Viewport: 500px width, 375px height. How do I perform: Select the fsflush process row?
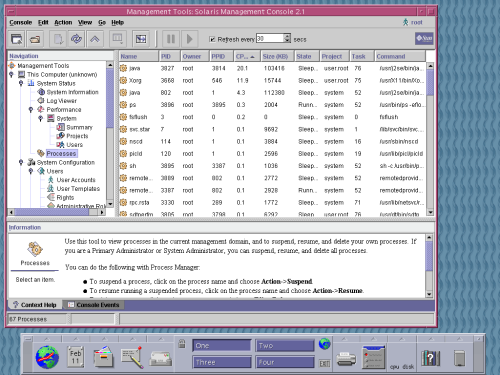(272, 117)
